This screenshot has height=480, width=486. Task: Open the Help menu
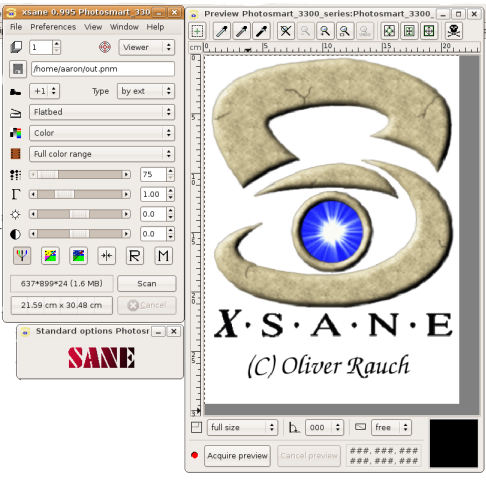(x=155, y=27)
